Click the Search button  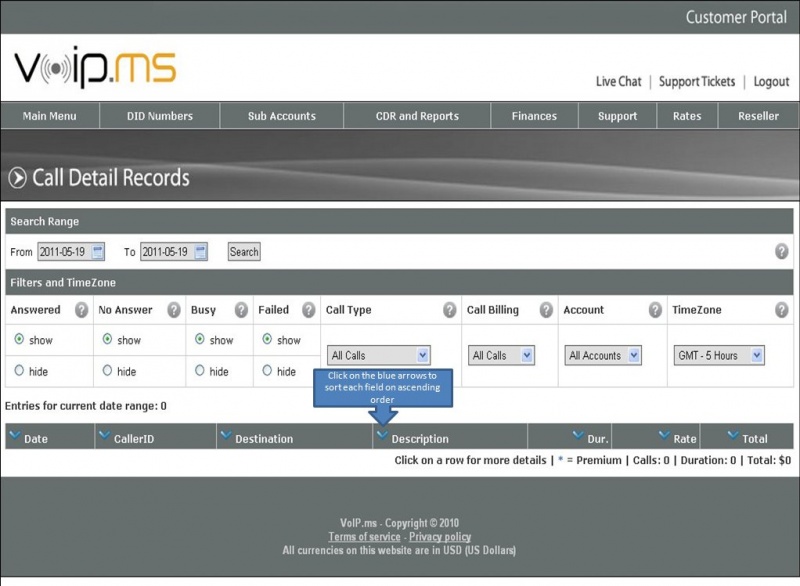244,251
